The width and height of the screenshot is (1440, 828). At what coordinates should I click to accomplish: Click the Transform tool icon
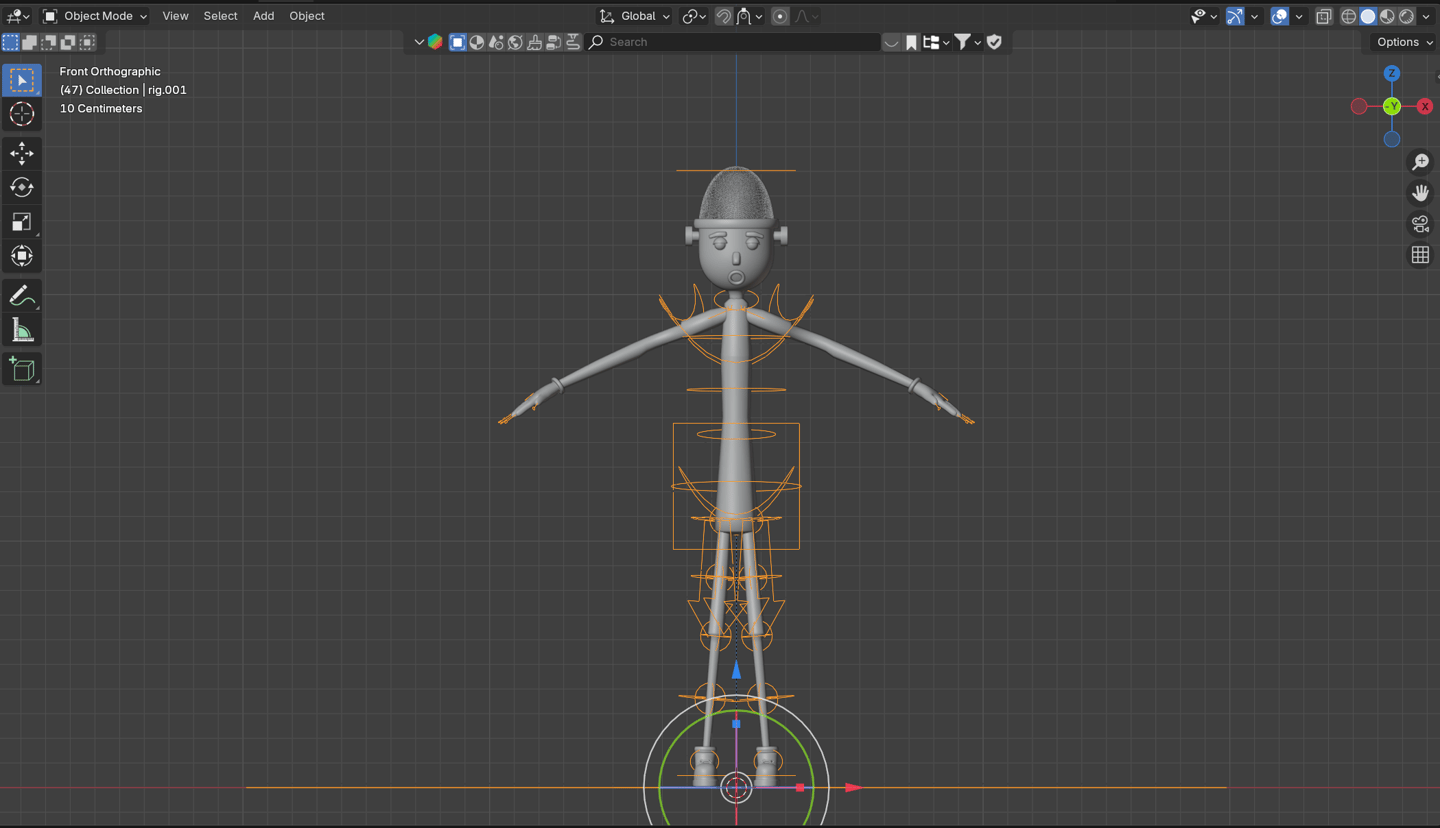[x=21, y=256]
